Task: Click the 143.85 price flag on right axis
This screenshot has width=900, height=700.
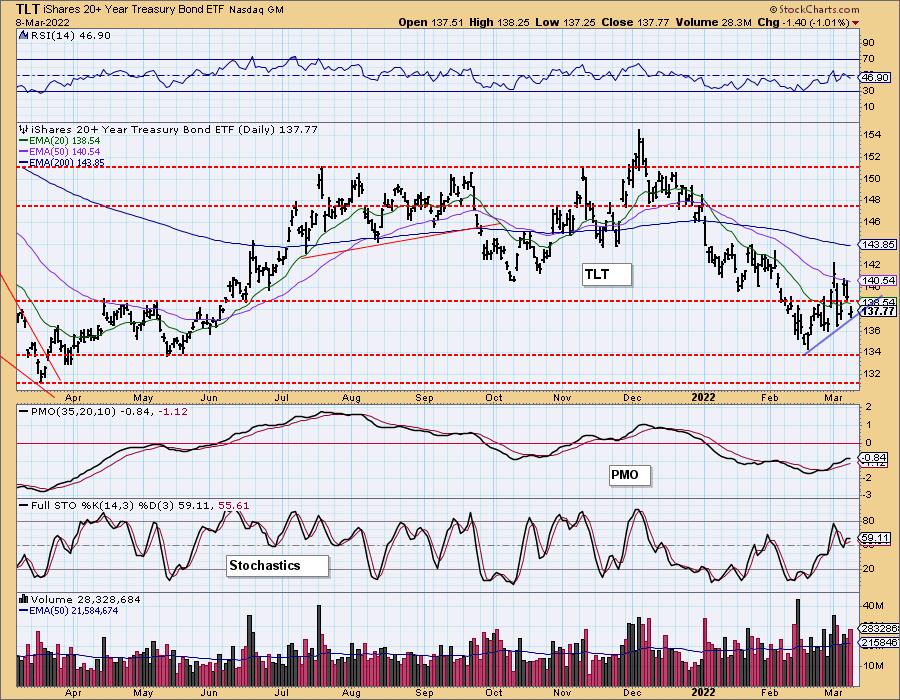Action: tap(878, 244)
